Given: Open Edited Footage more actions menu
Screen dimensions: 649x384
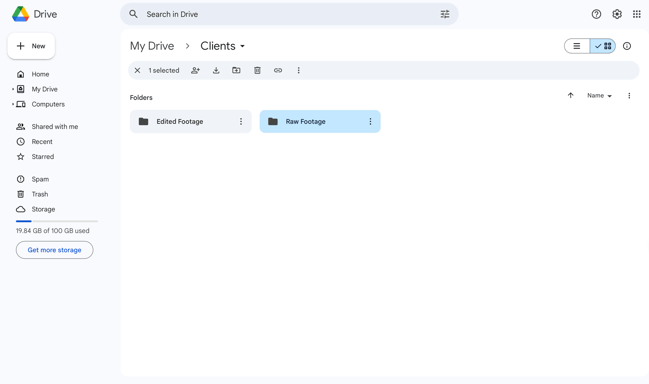Looking at the screenshot, I should coord(241,121).
